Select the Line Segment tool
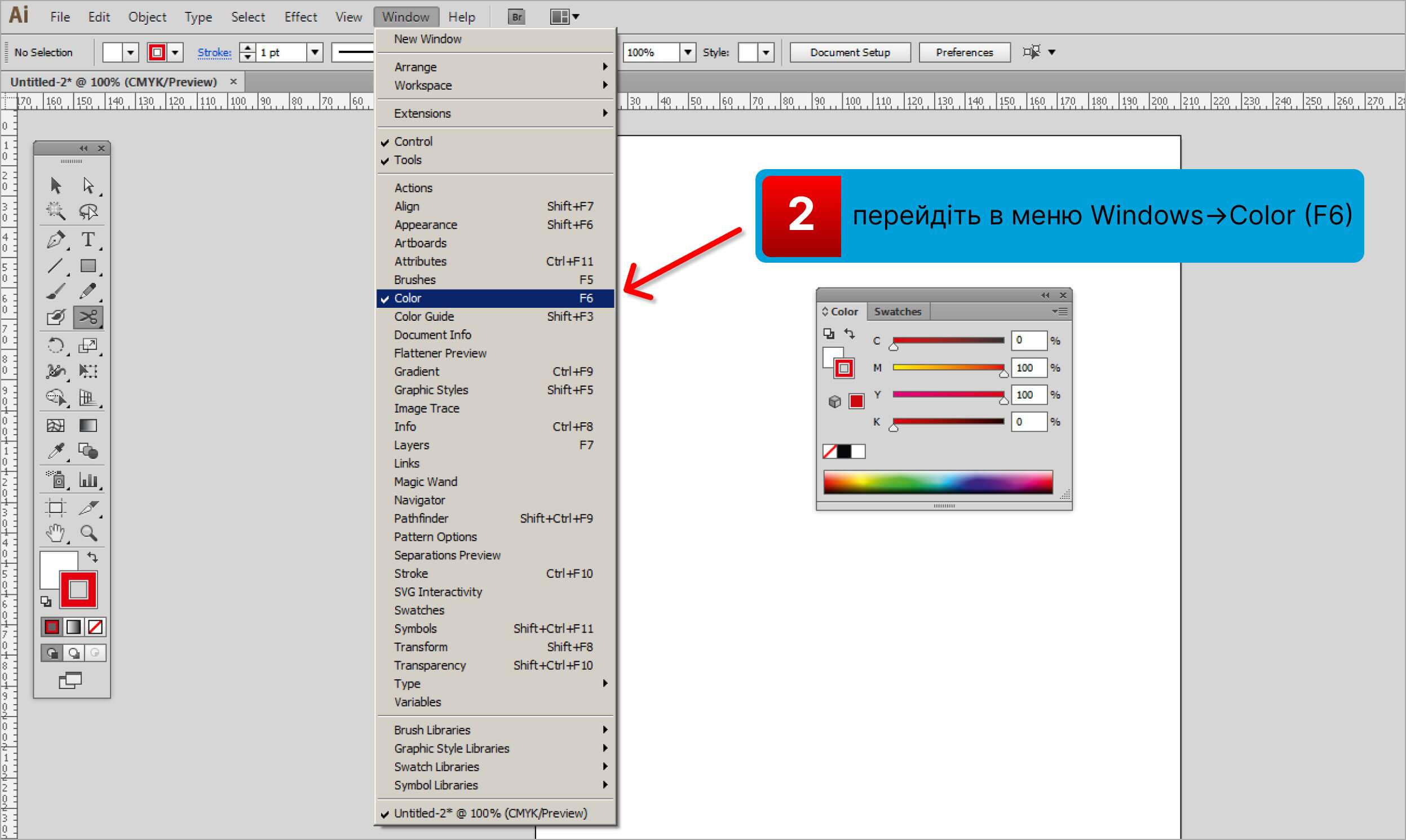 pos(55,266)
